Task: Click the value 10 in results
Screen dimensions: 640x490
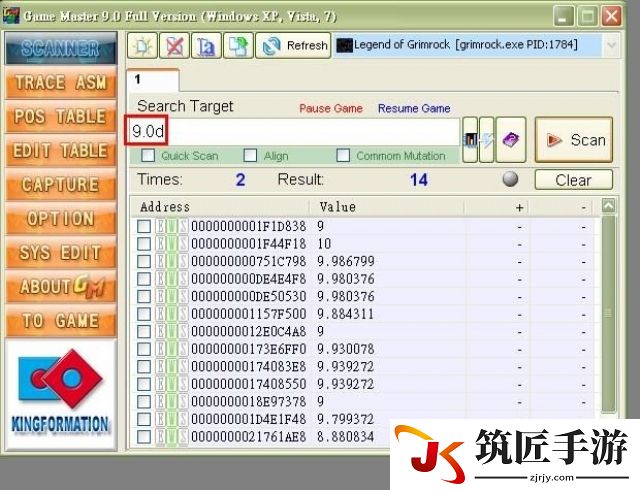Action: (x=324, y=244)
